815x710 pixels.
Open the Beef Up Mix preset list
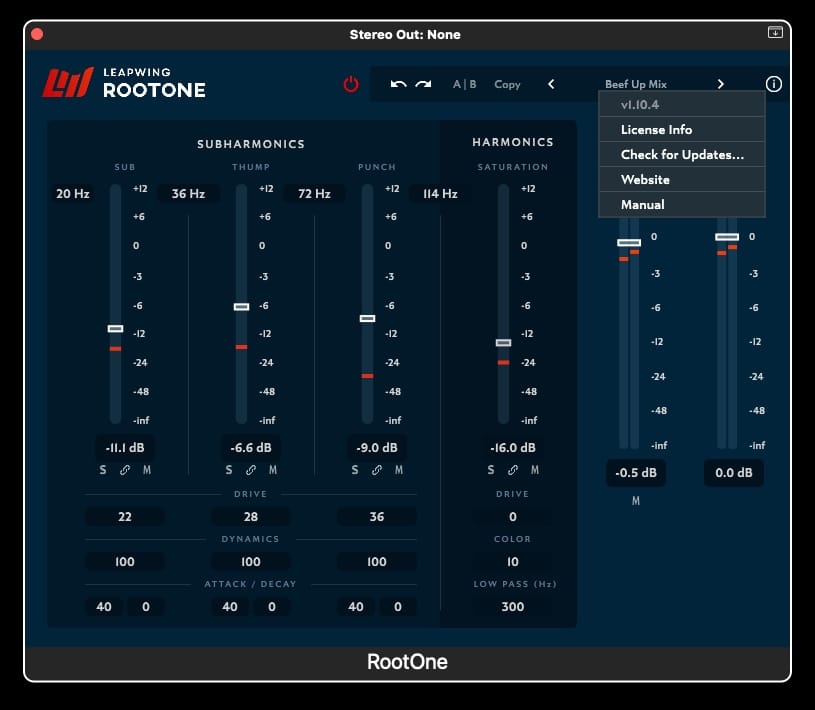point(636,84)
